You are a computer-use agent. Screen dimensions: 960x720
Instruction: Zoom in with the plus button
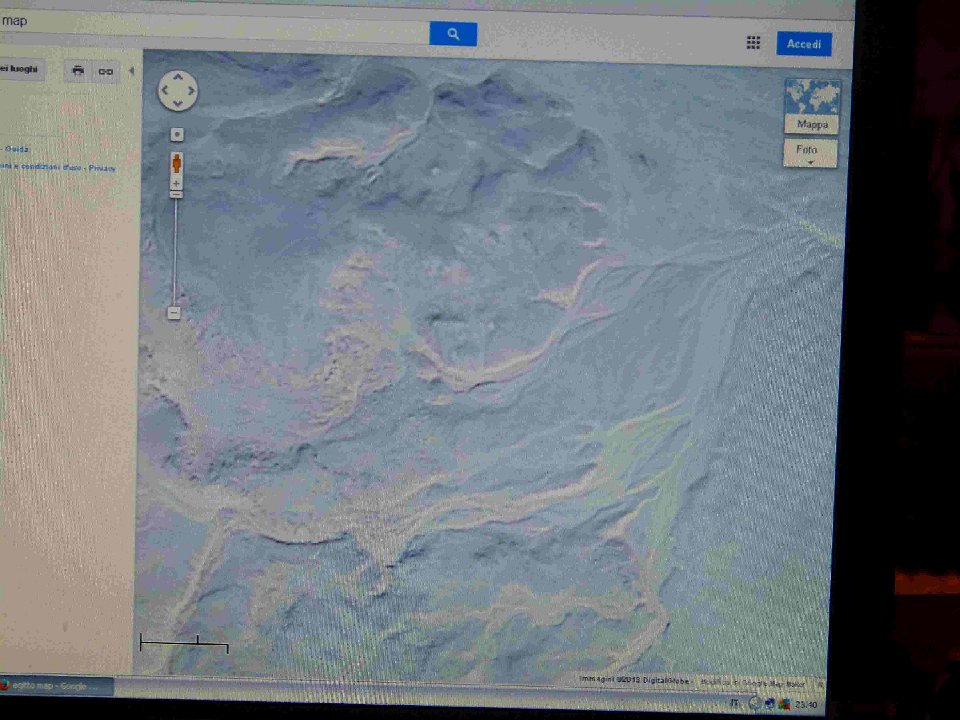pyautogui.click(x=176, y=183)
